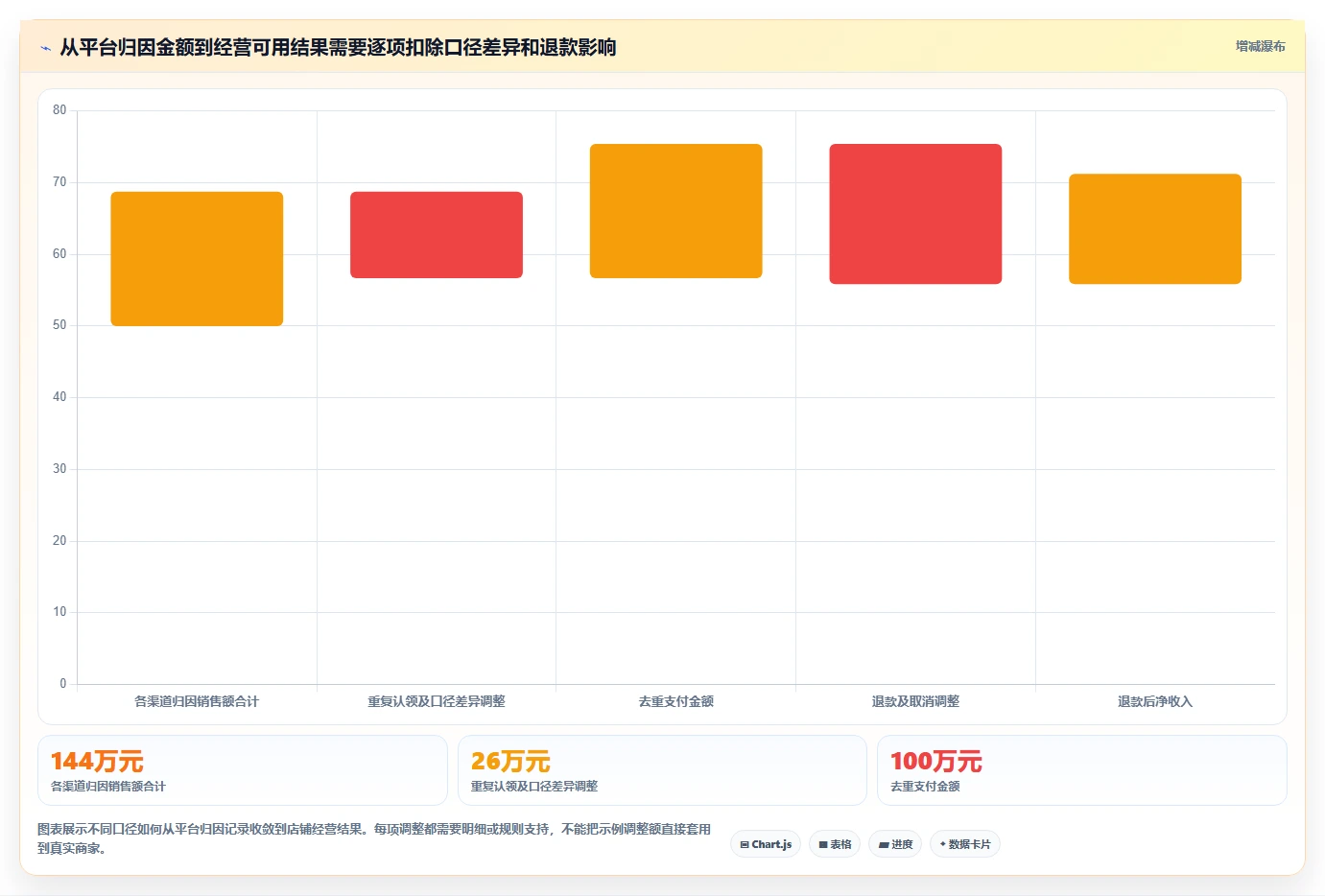Click the red bar for 重复认领及口径差异调整
The image size is (1325, 896).
[x=437, y=235]
